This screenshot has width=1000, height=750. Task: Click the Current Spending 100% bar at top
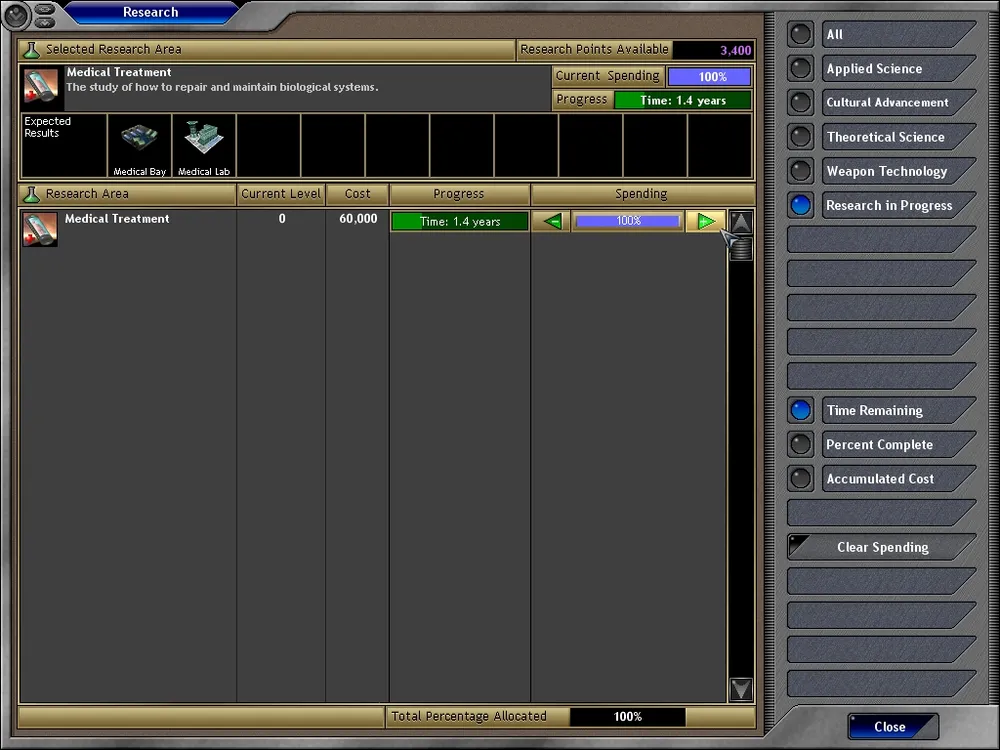pyautogui.click(x=709, y=77)
